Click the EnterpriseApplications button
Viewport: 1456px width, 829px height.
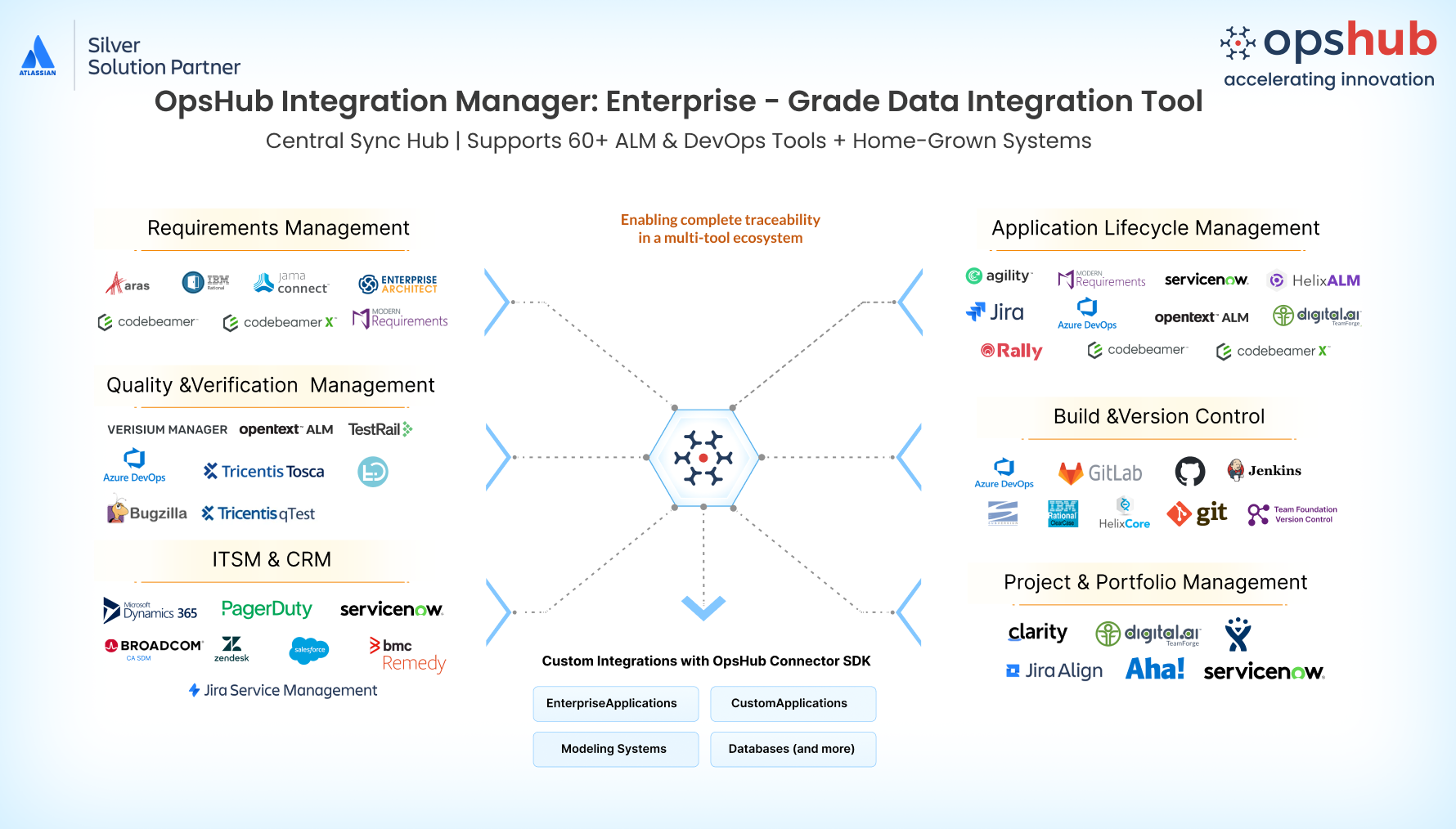615,703
